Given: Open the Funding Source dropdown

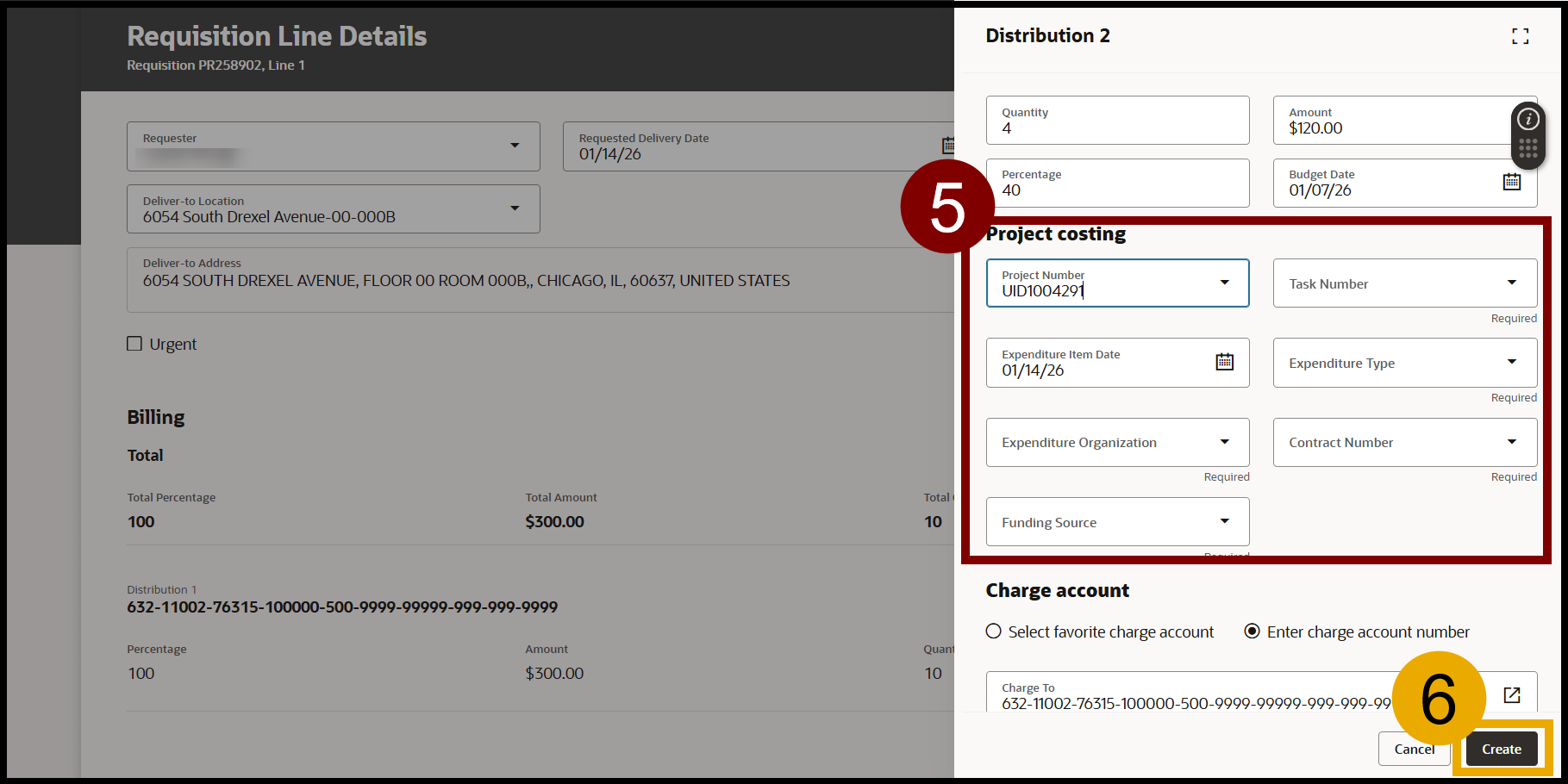Looking at the screenshot, I should coord(1224,521).
